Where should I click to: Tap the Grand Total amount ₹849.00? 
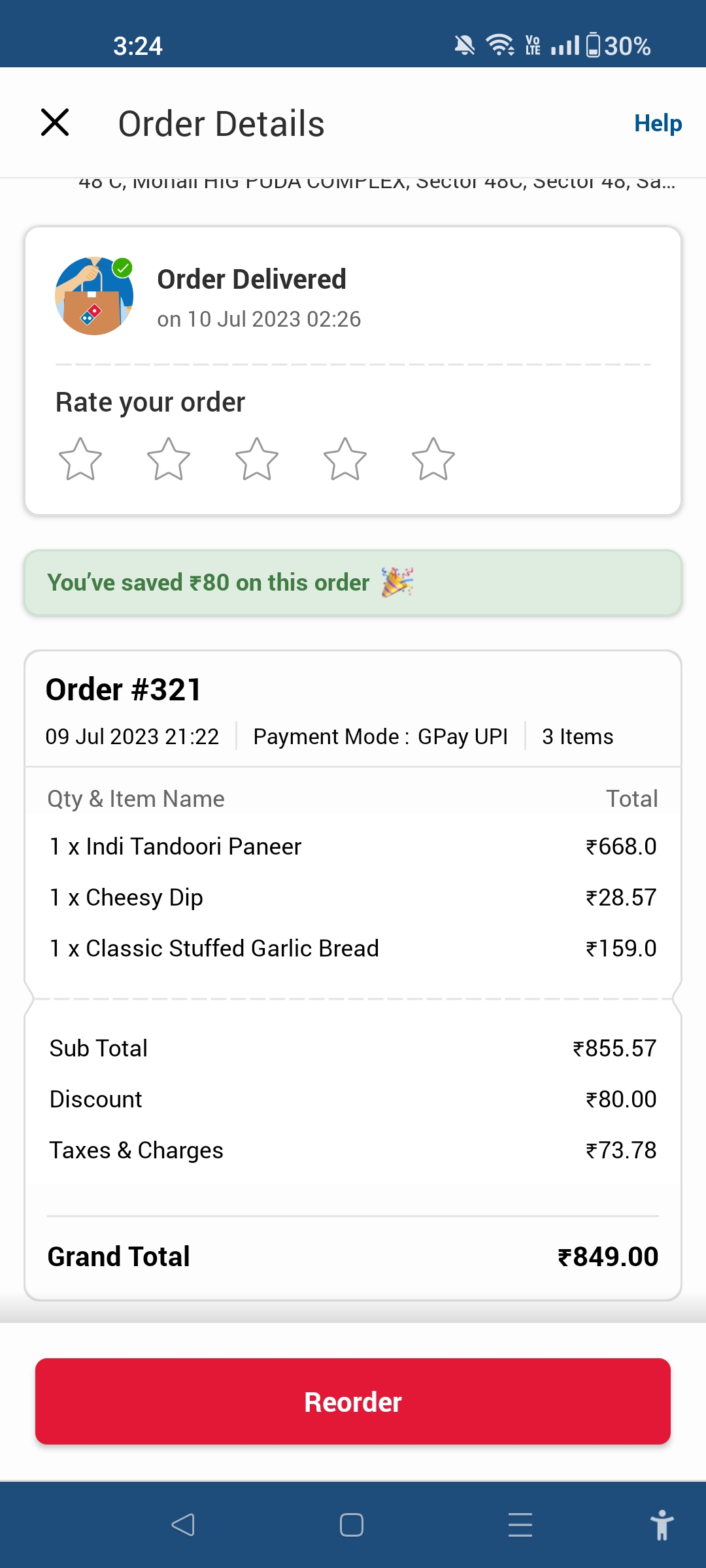(608, 1257)
